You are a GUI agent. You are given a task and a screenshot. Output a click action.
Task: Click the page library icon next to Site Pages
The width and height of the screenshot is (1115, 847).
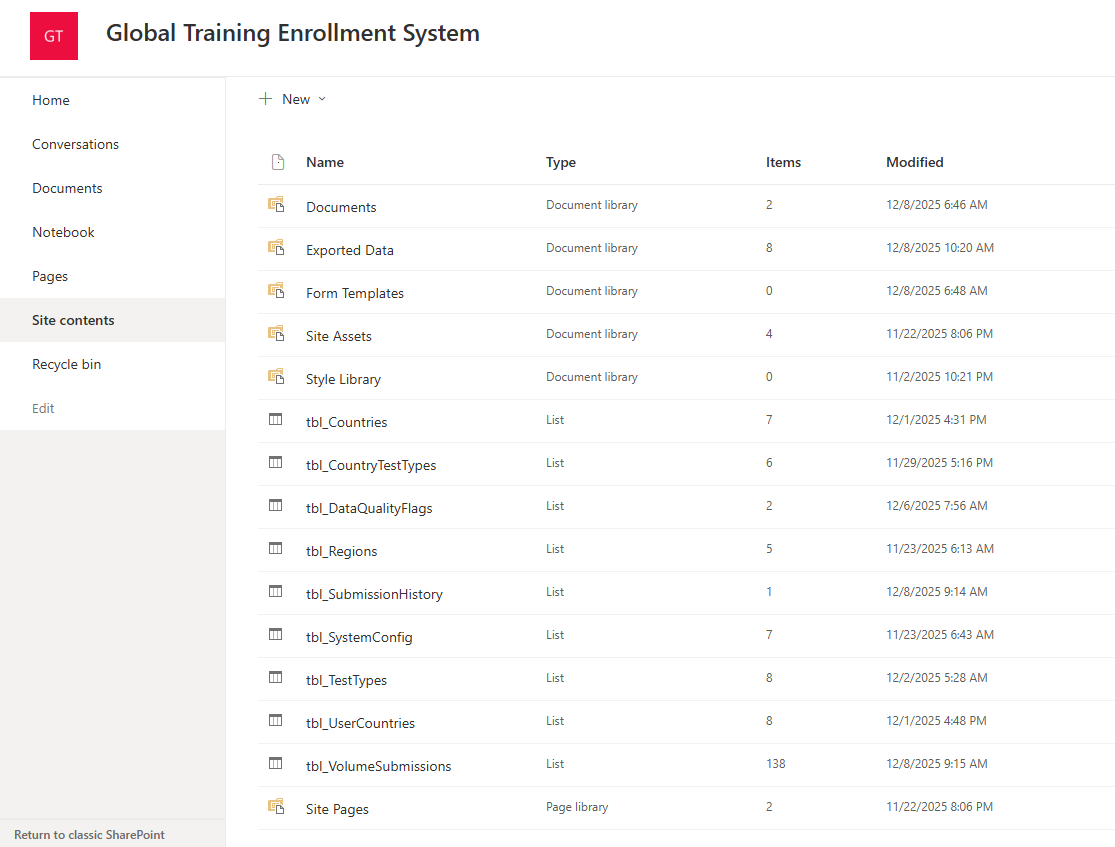276,807
